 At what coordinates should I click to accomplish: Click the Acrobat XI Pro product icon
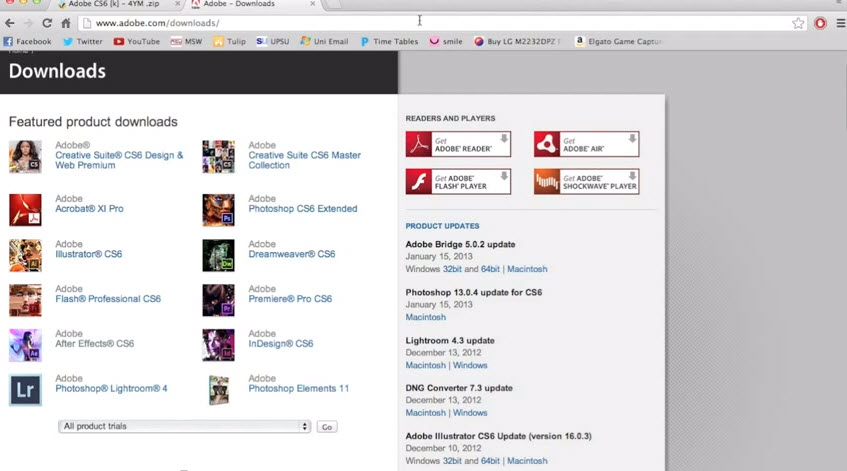(x=25, y=210)
